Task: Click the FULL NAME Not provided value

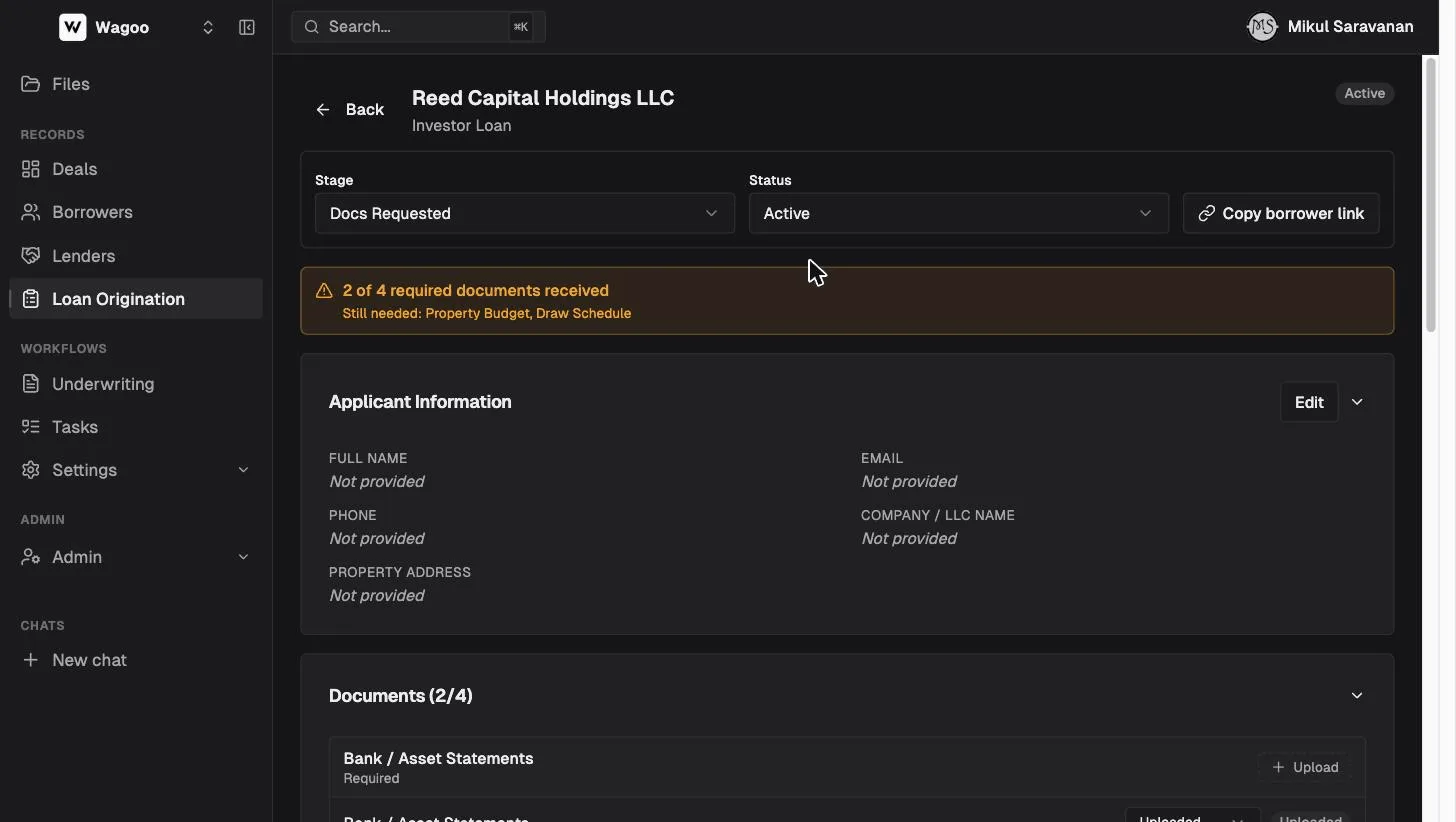Action: (x=377, y=482)
